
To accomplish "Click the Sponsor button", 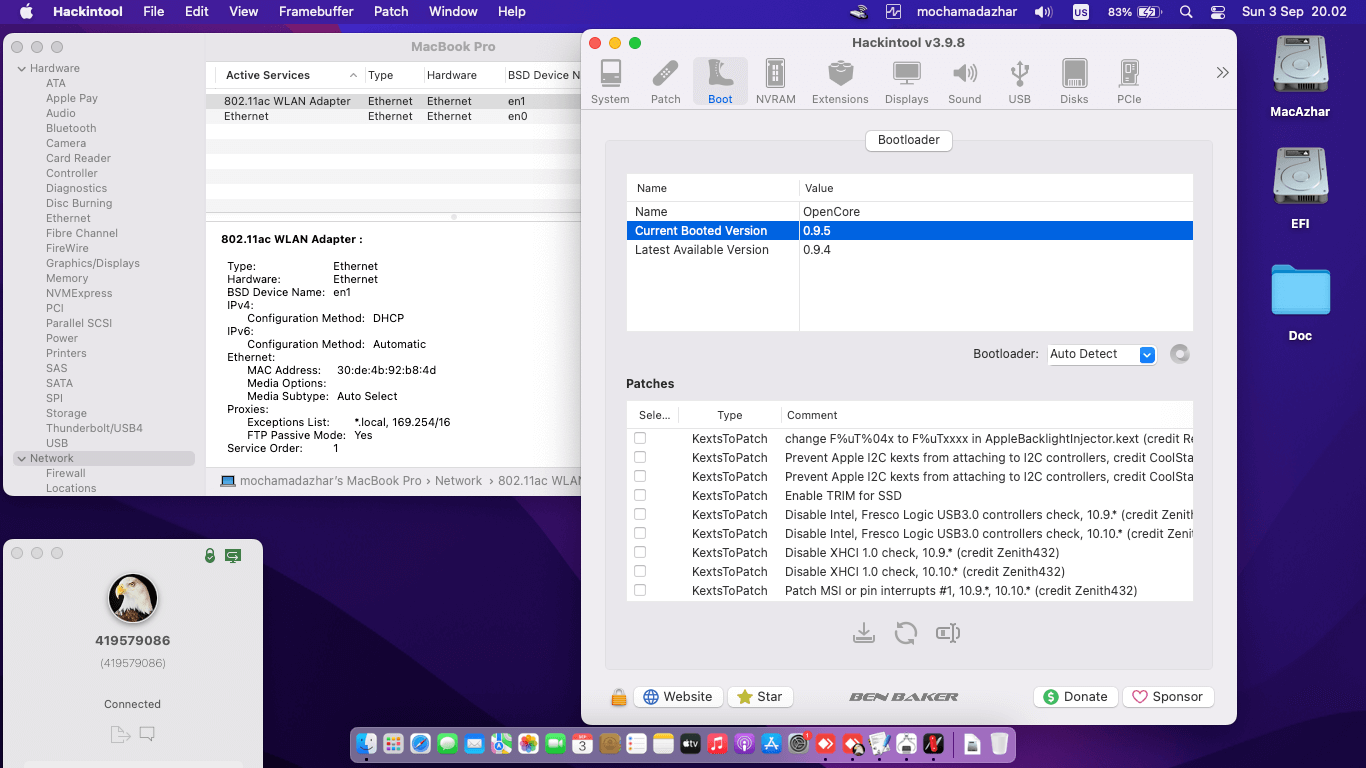I will coord(1168,697).
